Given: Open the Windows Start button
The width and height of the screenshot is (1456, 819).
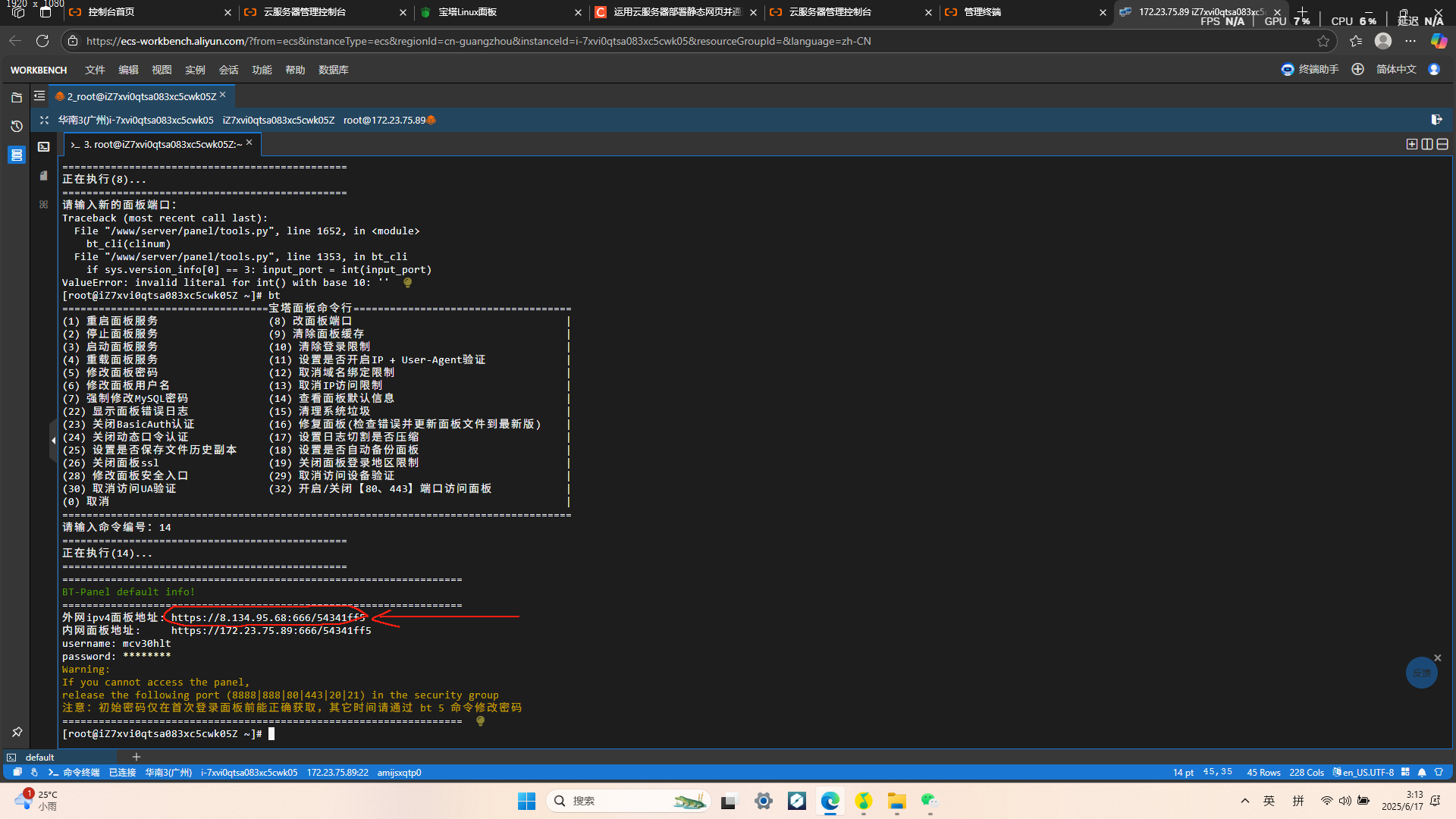Looking at the screenshot, I should click(526, 801).
